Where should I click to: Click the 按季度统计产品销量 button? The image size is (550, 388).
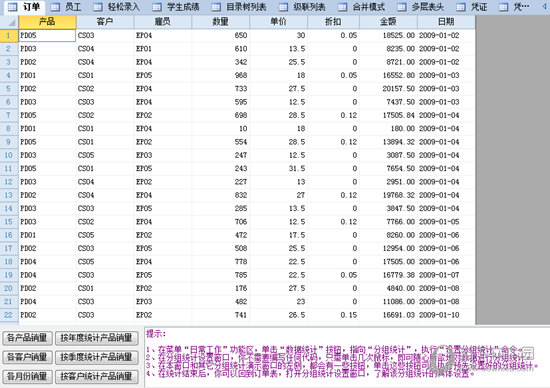(x=96, y=357)
